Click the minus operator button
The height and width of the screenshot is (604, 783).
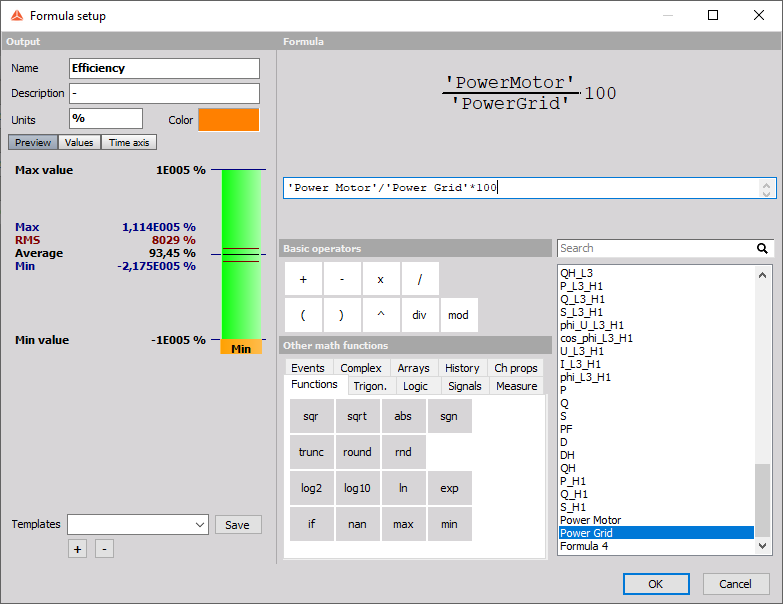click(342, 279)
